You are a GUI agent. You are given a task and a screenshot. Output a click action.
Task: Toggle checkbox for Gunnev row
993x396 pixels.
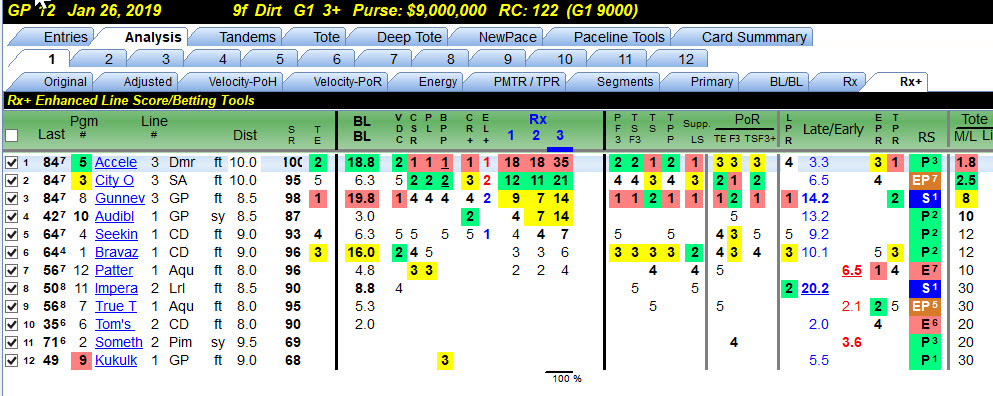(x=11, y=199)
